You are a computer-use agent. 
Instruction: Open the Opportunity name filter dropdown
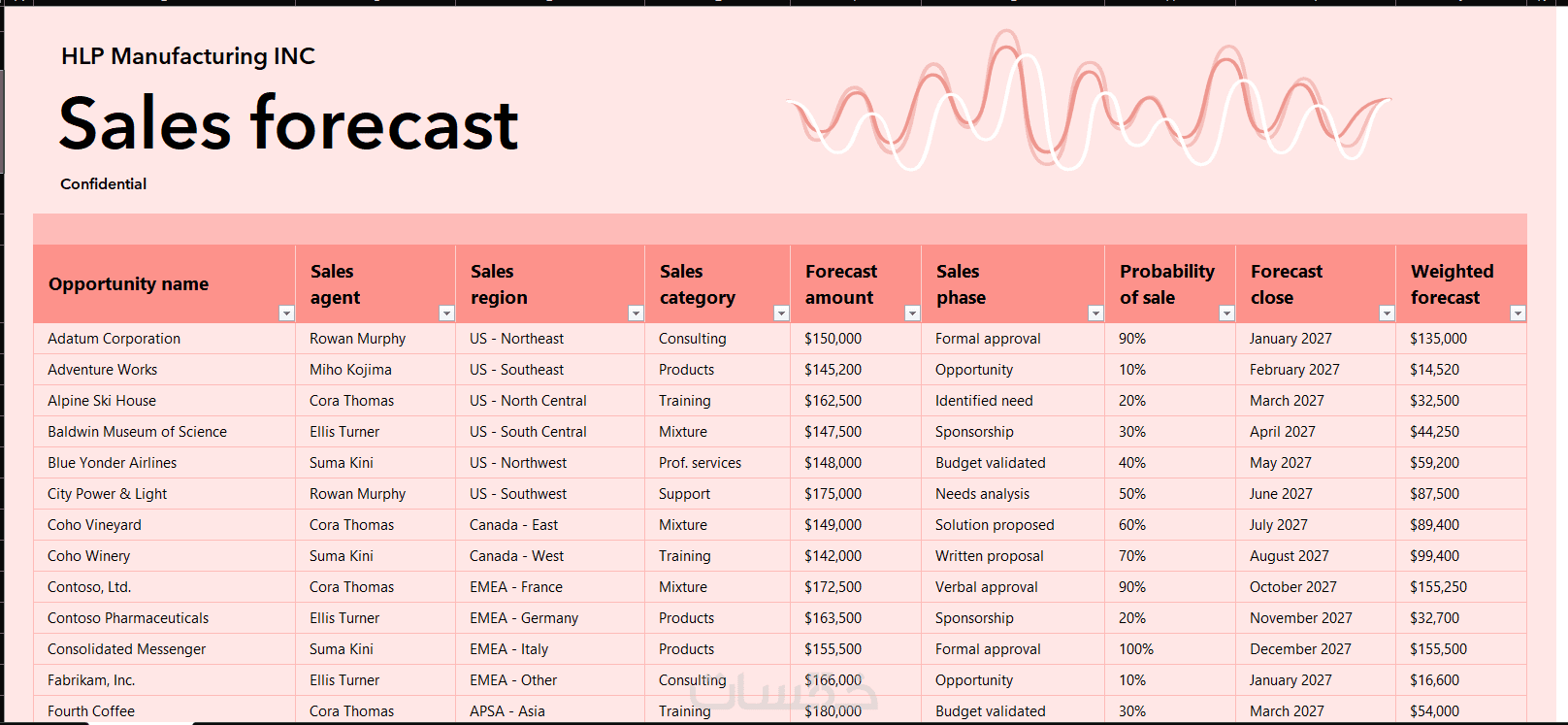pos(286,313)
